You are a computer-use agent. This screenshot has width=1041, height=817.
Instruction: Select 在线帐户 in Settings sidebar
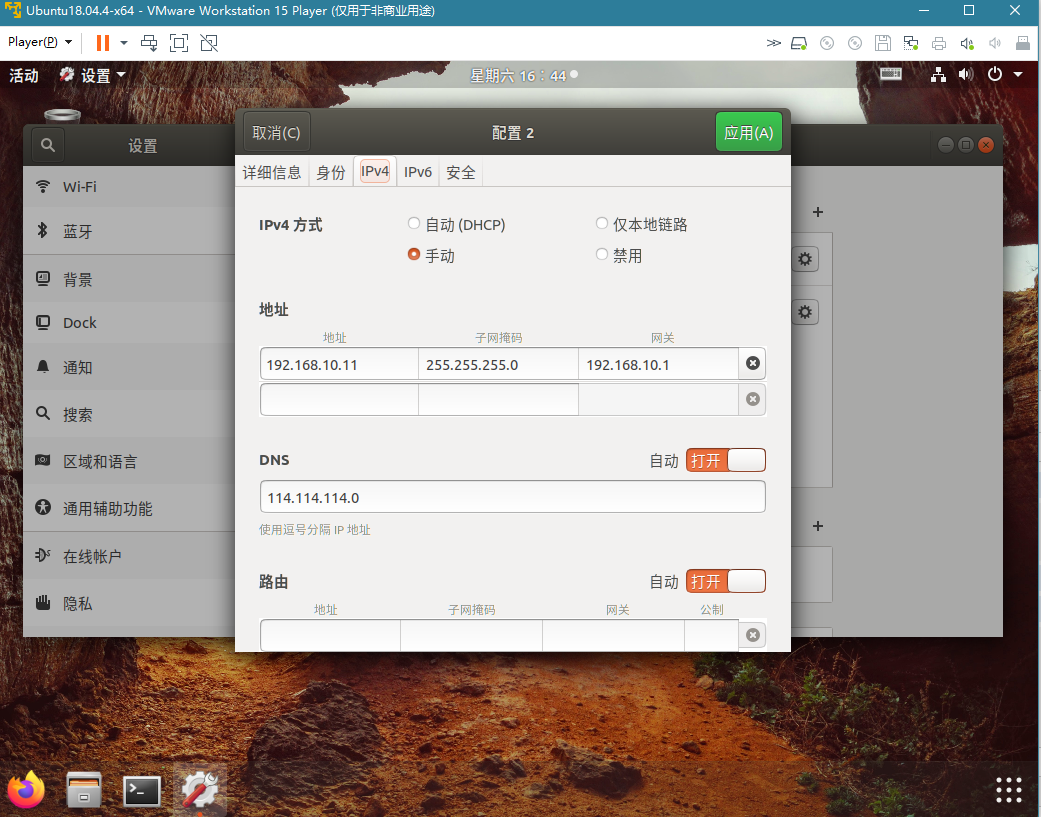pos(129,556)
